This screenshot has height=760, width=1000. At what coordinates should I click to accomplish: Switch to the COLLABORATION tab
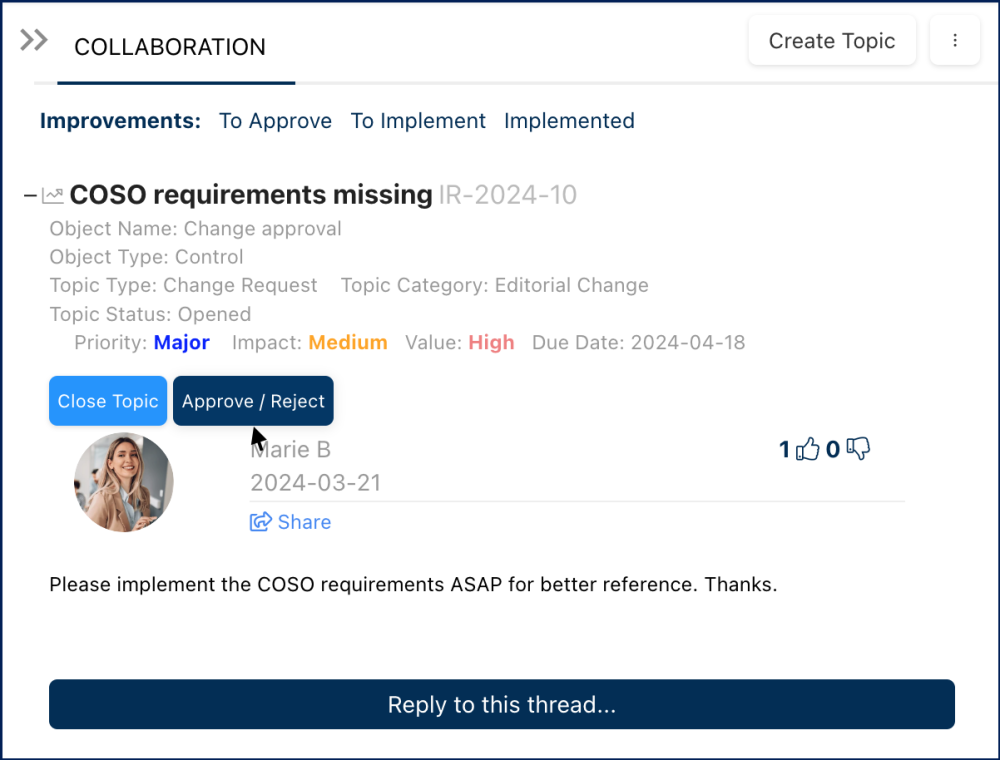click(x=170, y=47)
